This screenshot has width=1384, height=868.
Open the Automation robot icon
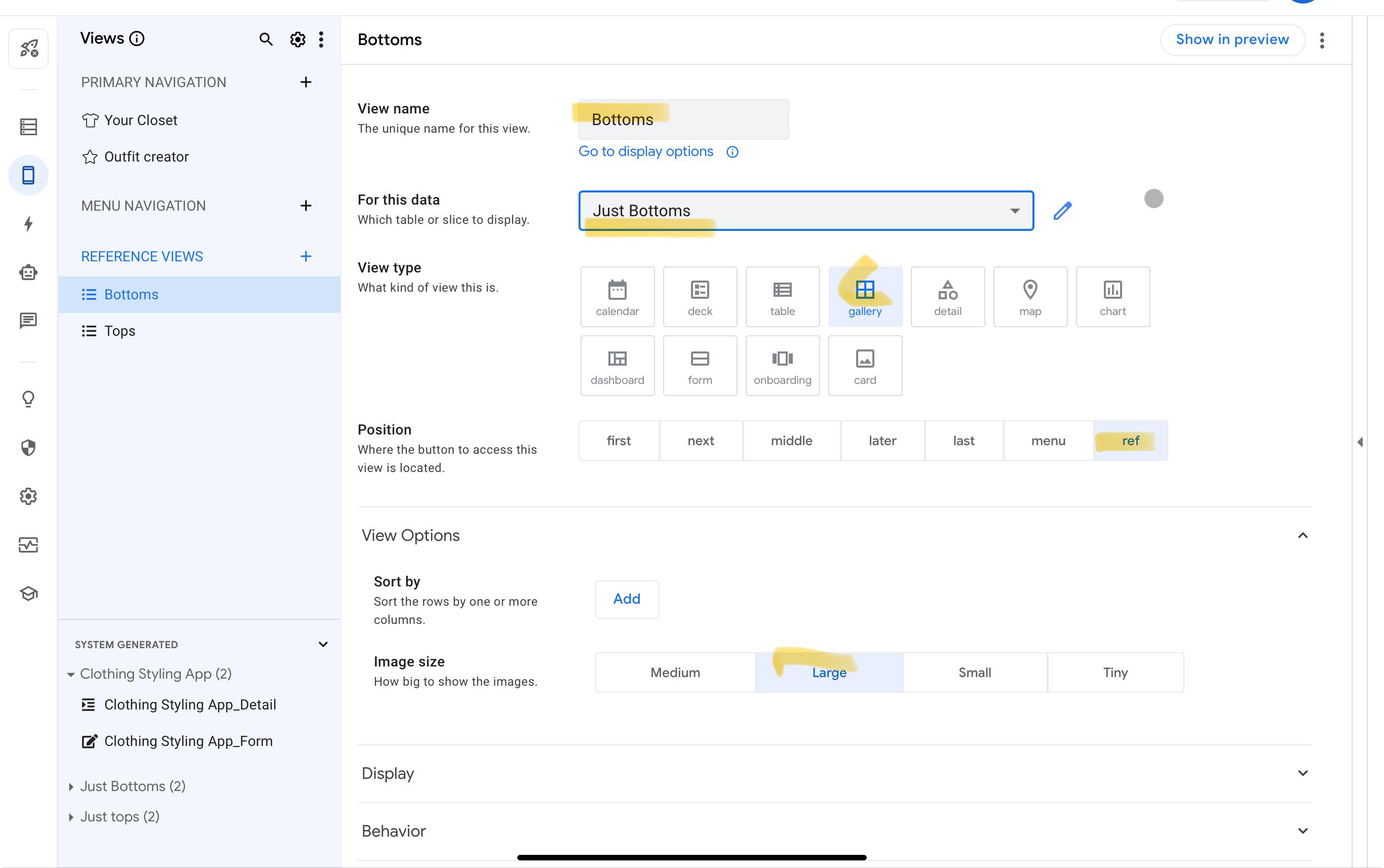pos(29,272)
